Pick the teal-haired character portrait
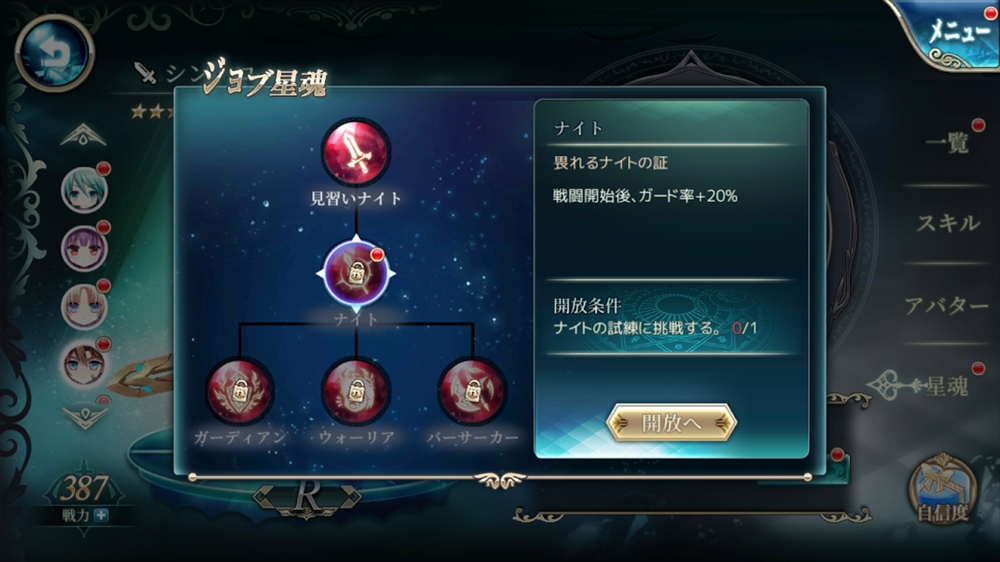 click(x=84, y=189)
